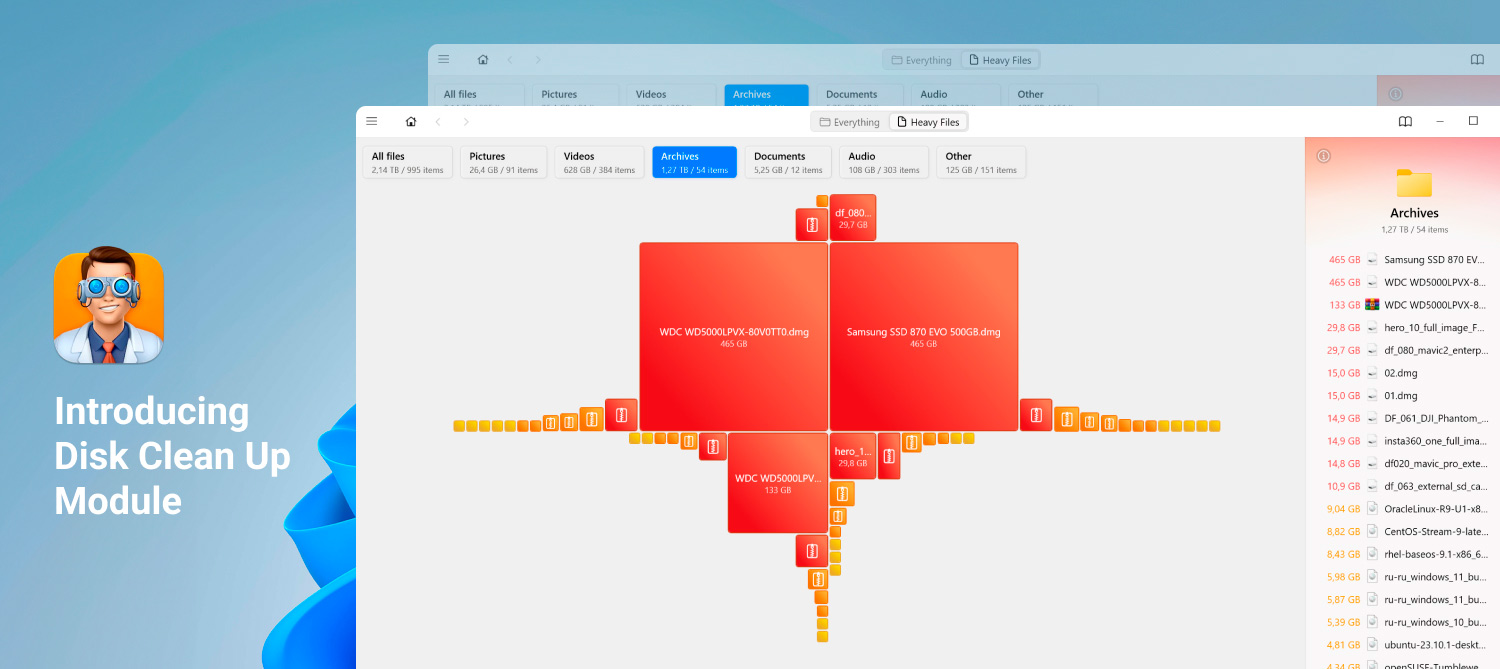Screen dimensions: 1500x669
Task: Select the Pictures category tab
Action: [503, 162]
